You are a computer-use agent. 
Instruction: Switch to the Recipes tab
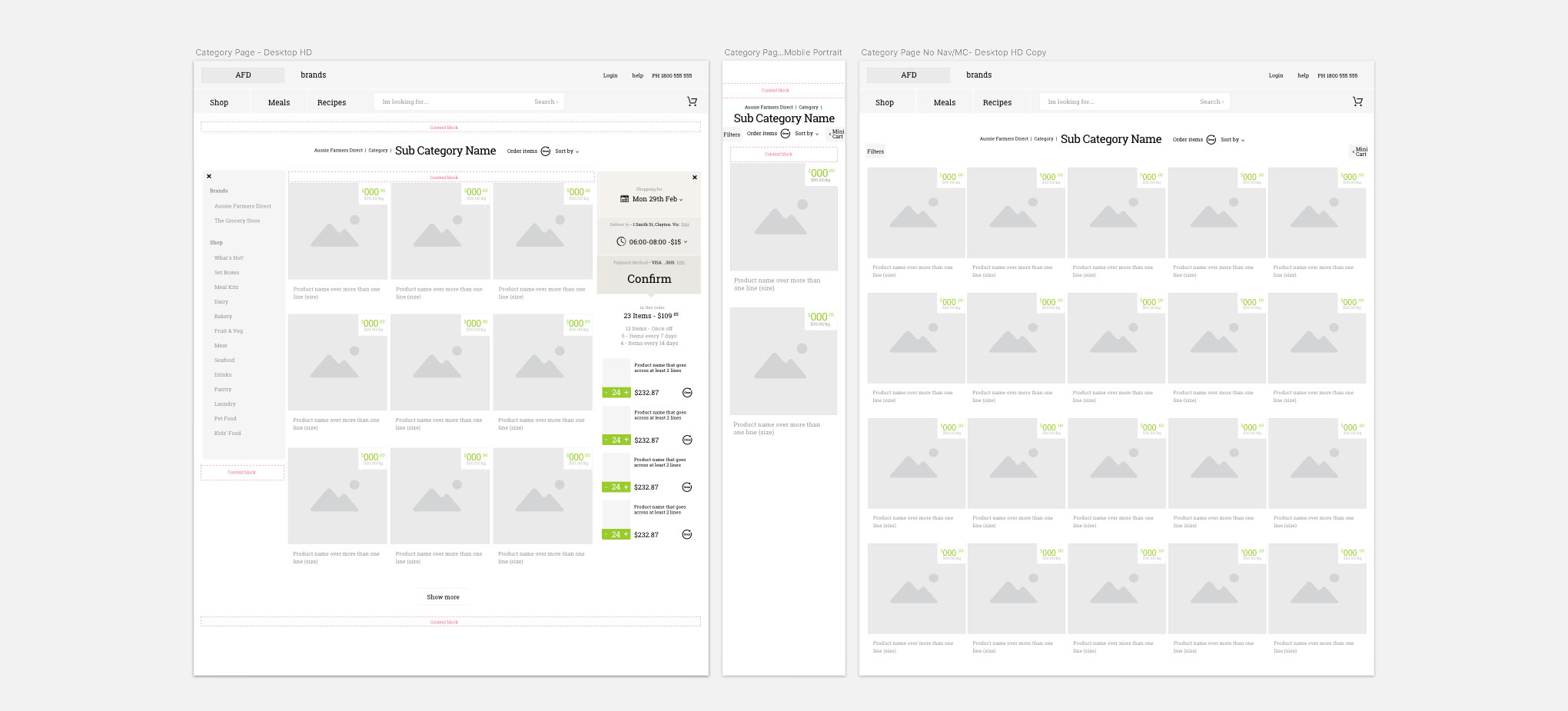click(331, 101)
